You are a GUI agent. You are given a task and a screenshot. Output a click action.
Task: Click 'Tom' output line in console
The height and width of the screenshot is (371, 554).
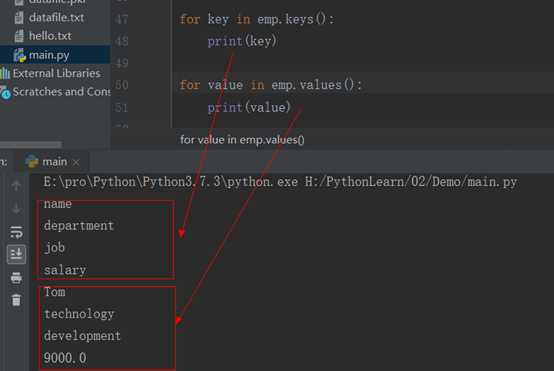pos(54,292)
